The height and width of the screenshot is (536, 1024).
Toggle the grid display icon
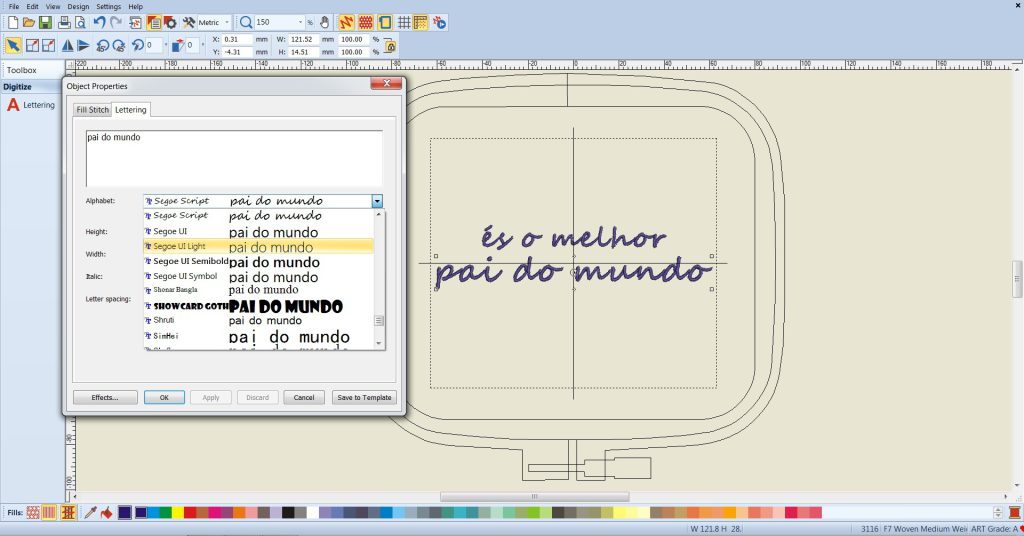pos(403,22)
